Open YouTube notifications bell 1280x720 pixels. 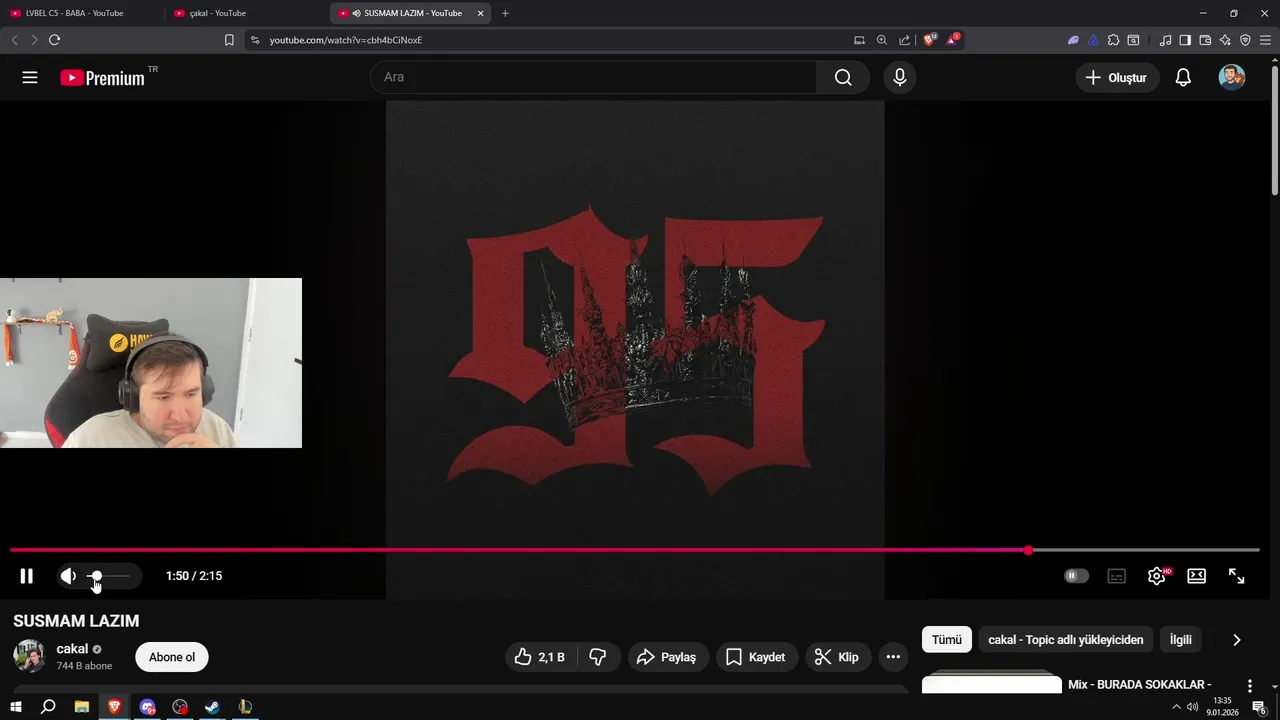[1183, 77]
